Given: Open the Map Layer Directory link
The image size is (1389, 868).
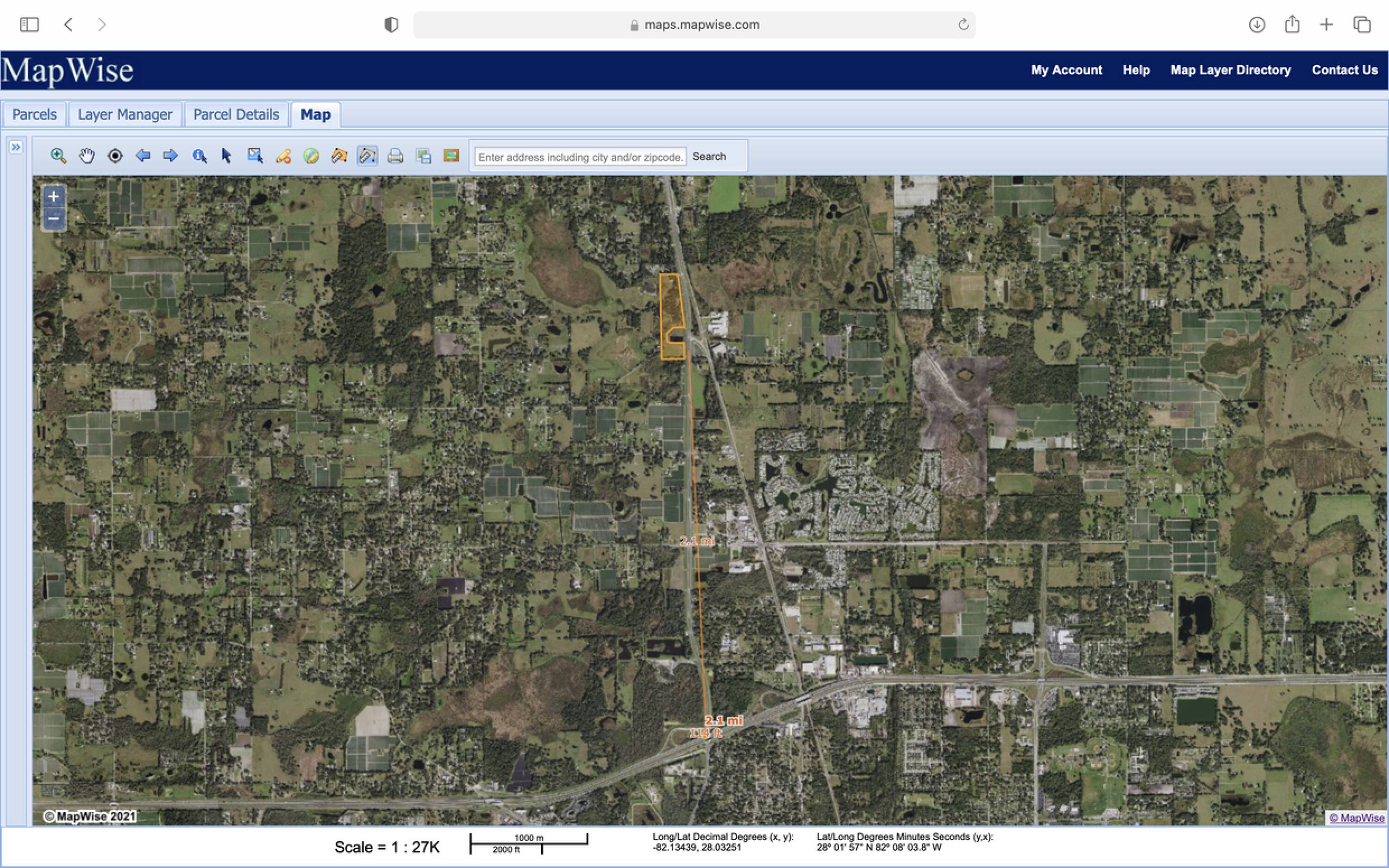Looking at the screenshot, I should 1230,70.
